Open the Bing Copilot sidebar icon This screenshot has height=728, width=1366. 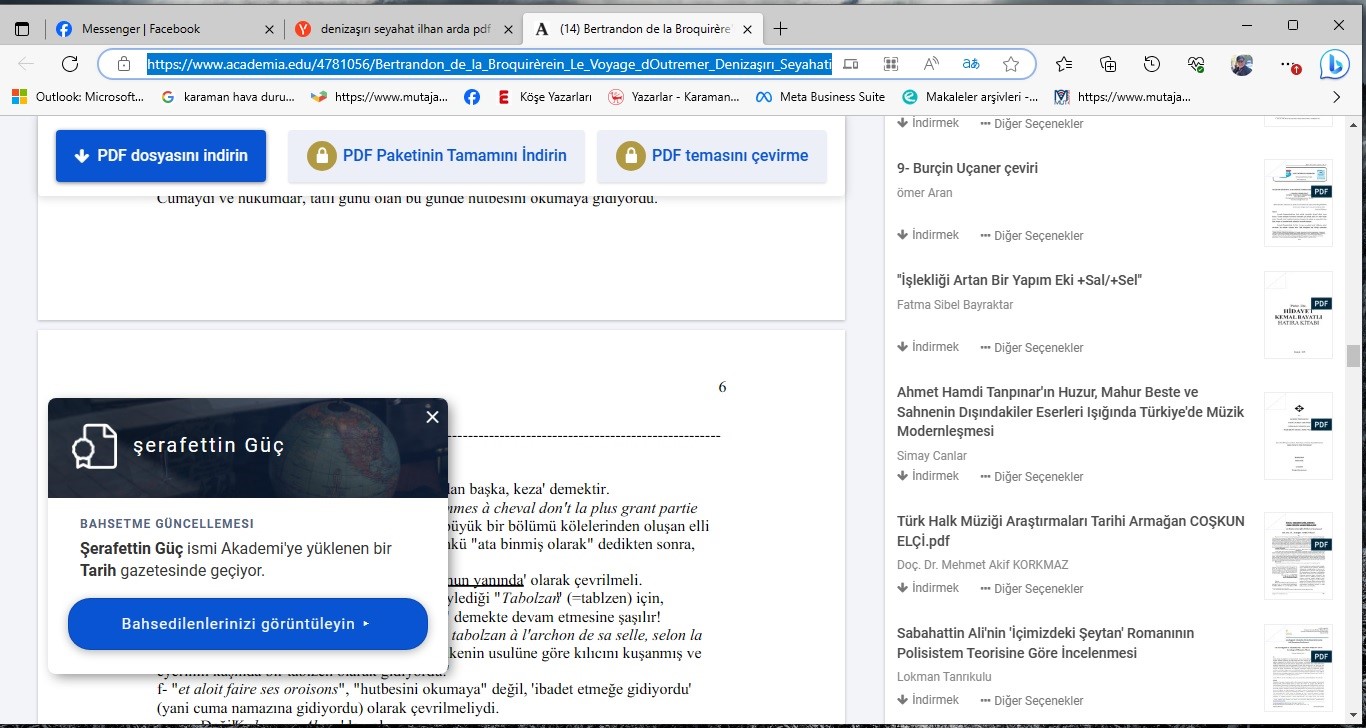[x=1334, y=64]
